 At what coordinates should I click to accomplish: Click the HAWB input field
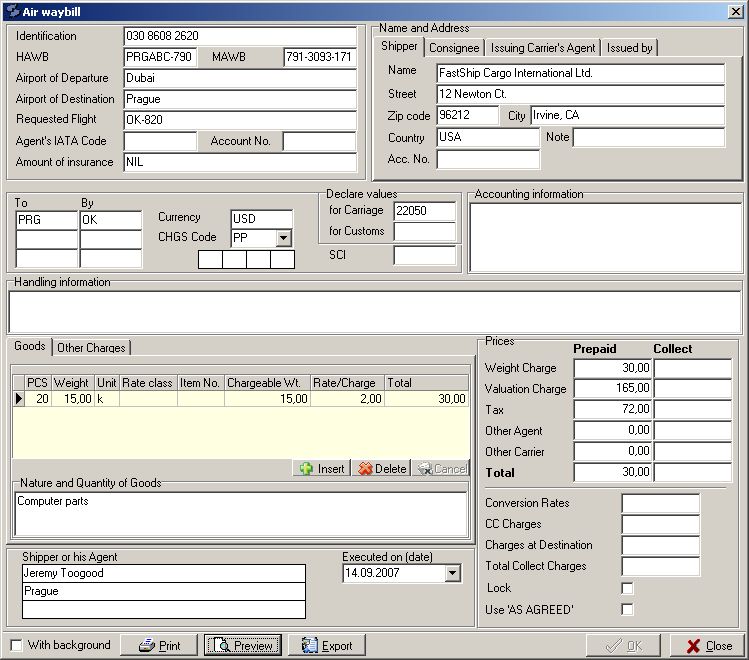tap(160, 57)
